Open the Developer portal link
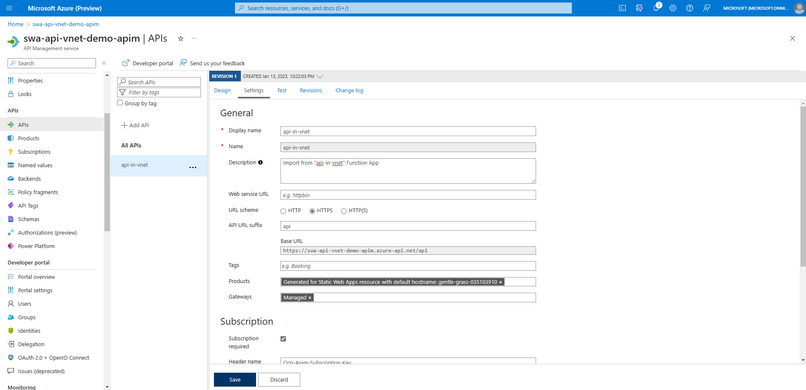This screenshot has width=806, height=390. click(x=148, y=63)
